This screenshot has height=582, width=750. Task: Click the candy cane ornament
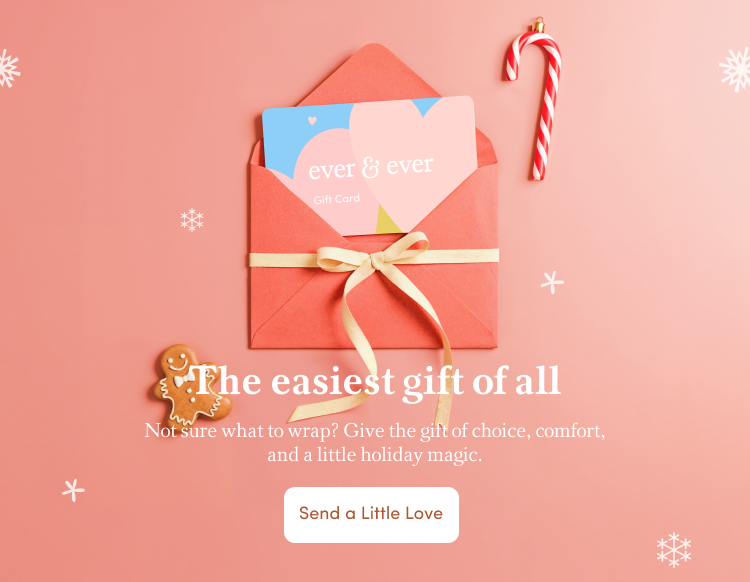(x=535, y=99)
